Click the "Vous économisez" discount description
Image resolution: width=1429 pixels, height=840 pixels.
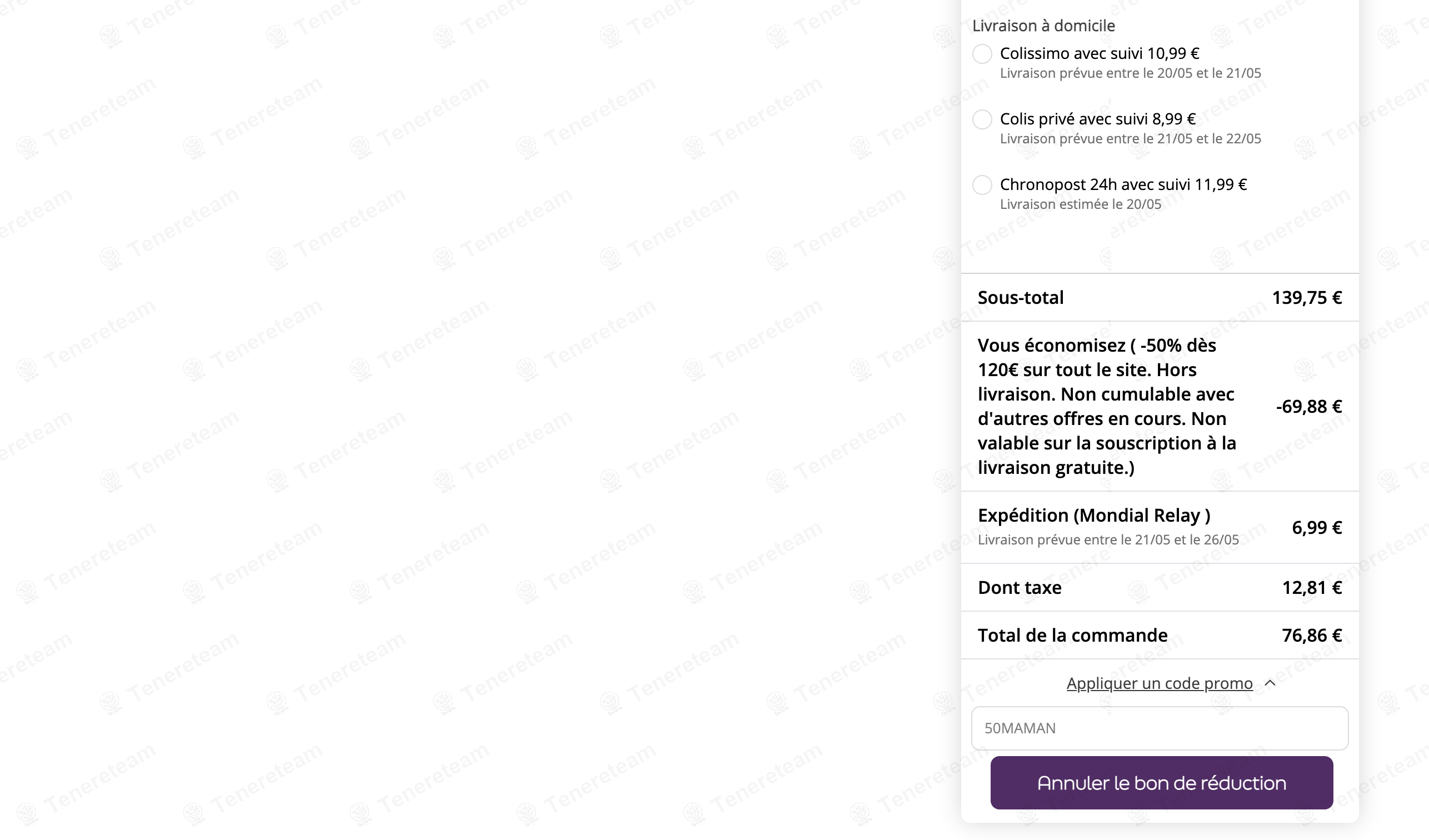click(1106, 407)
